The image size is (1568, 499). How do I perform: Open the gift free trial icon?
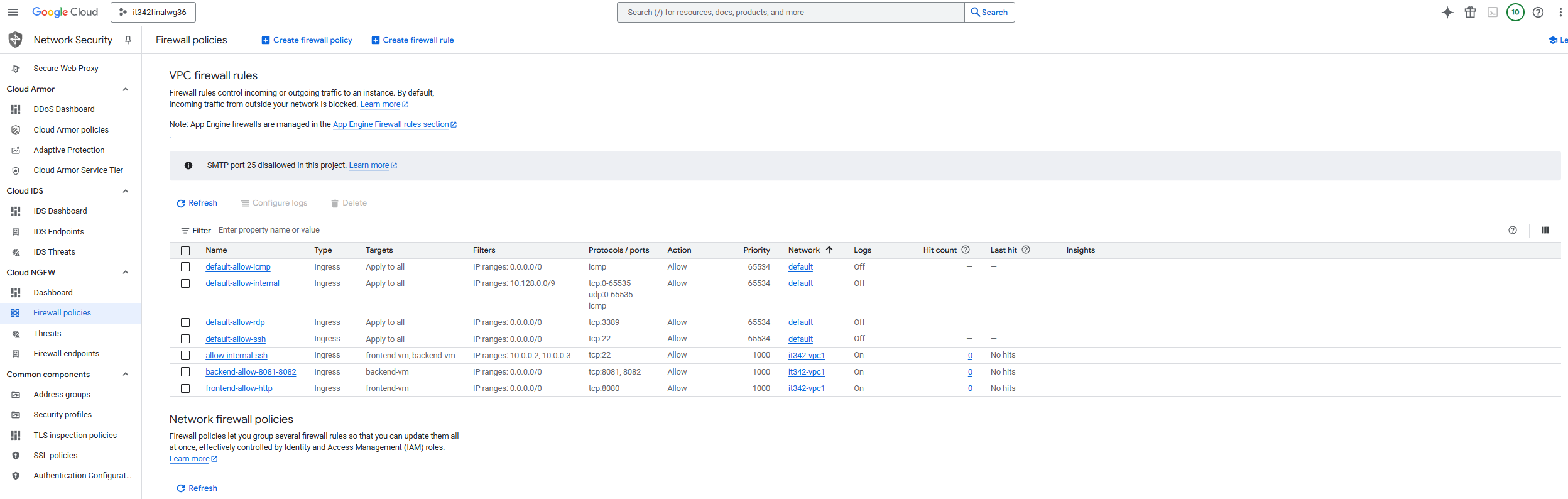(x=1470, y=12)
